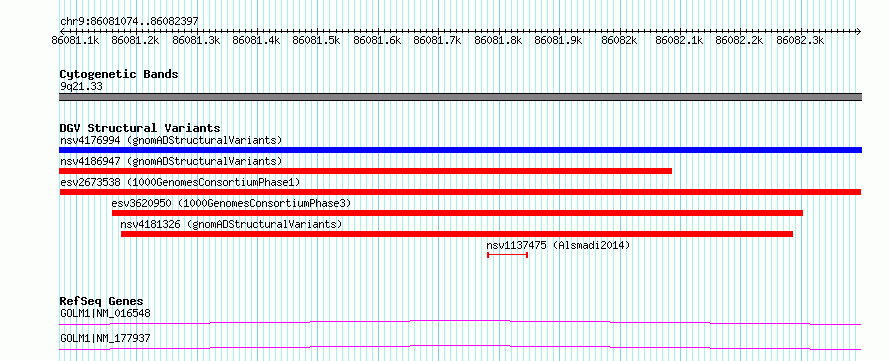
Task: Select the red nsv4186947 variant bar
Action: (x=366, y=171)
